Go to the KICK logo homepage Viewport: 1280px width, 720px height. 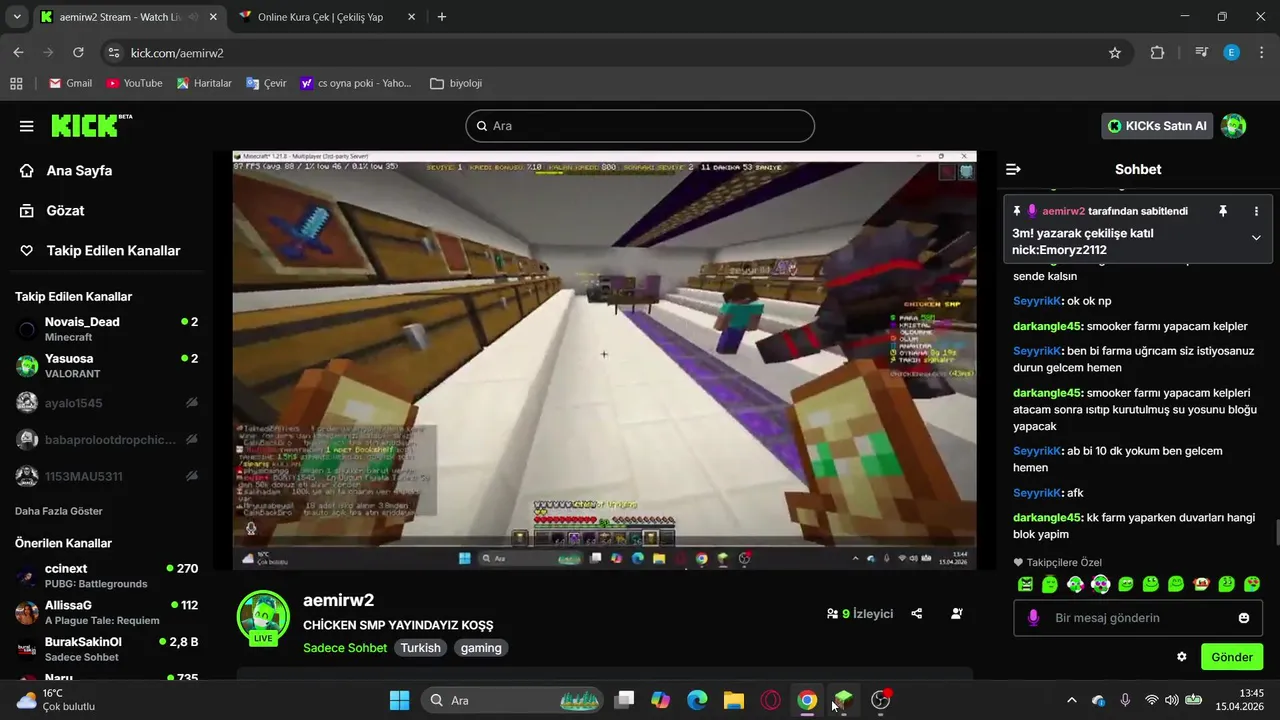90,125
